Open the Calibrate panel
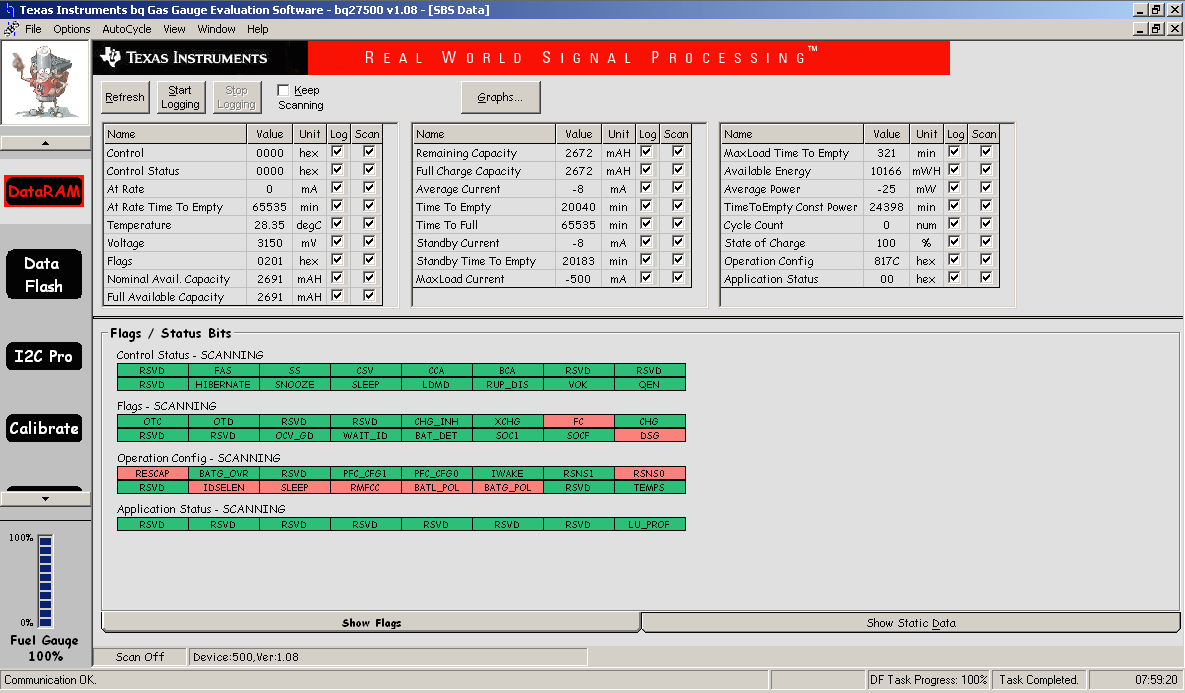This screenshot has height=693, width=1185. click(44, 428)
